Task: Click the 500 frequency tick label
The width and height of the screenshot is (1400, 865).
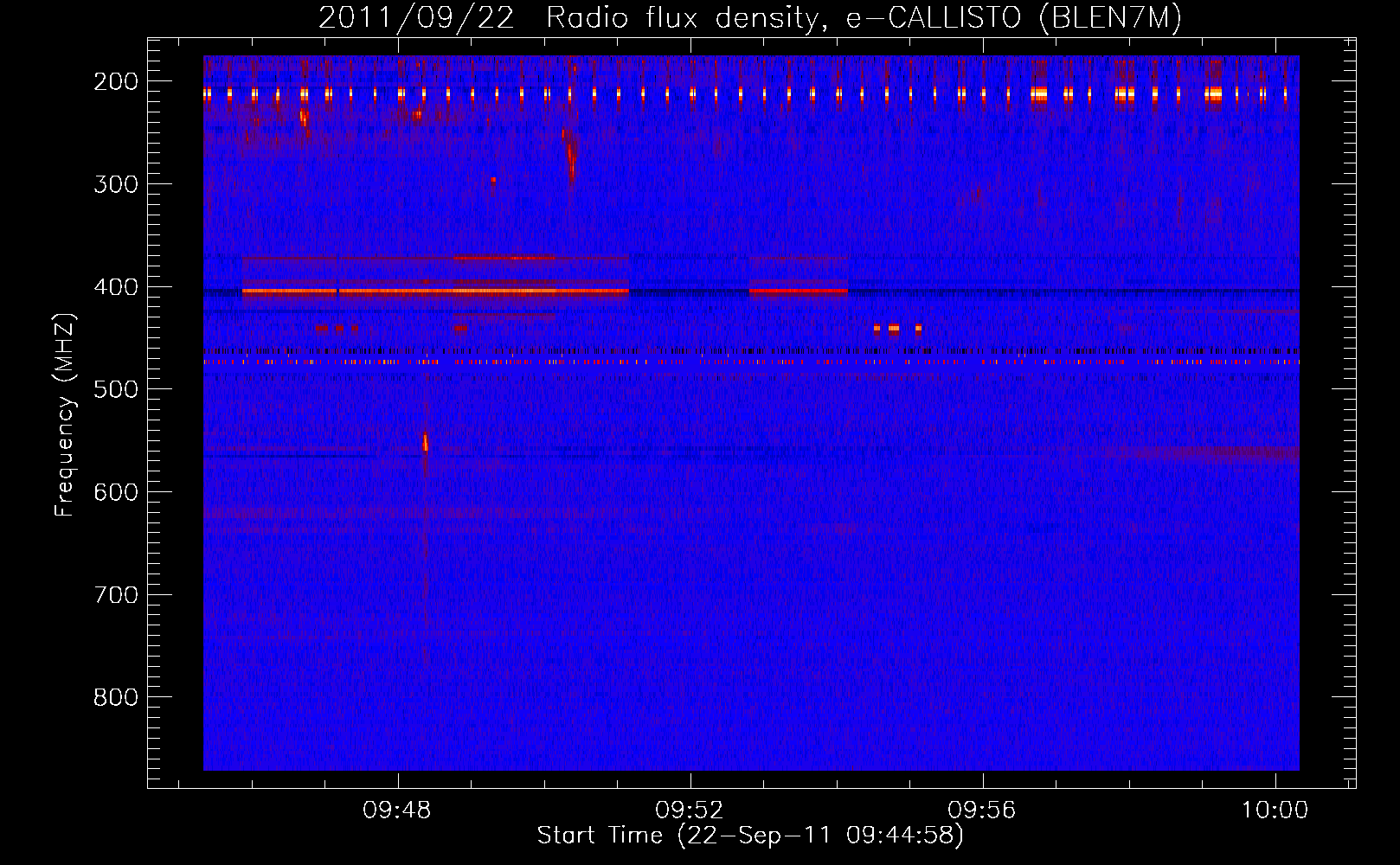Action: pyautogui.click(x=115, y=389)
